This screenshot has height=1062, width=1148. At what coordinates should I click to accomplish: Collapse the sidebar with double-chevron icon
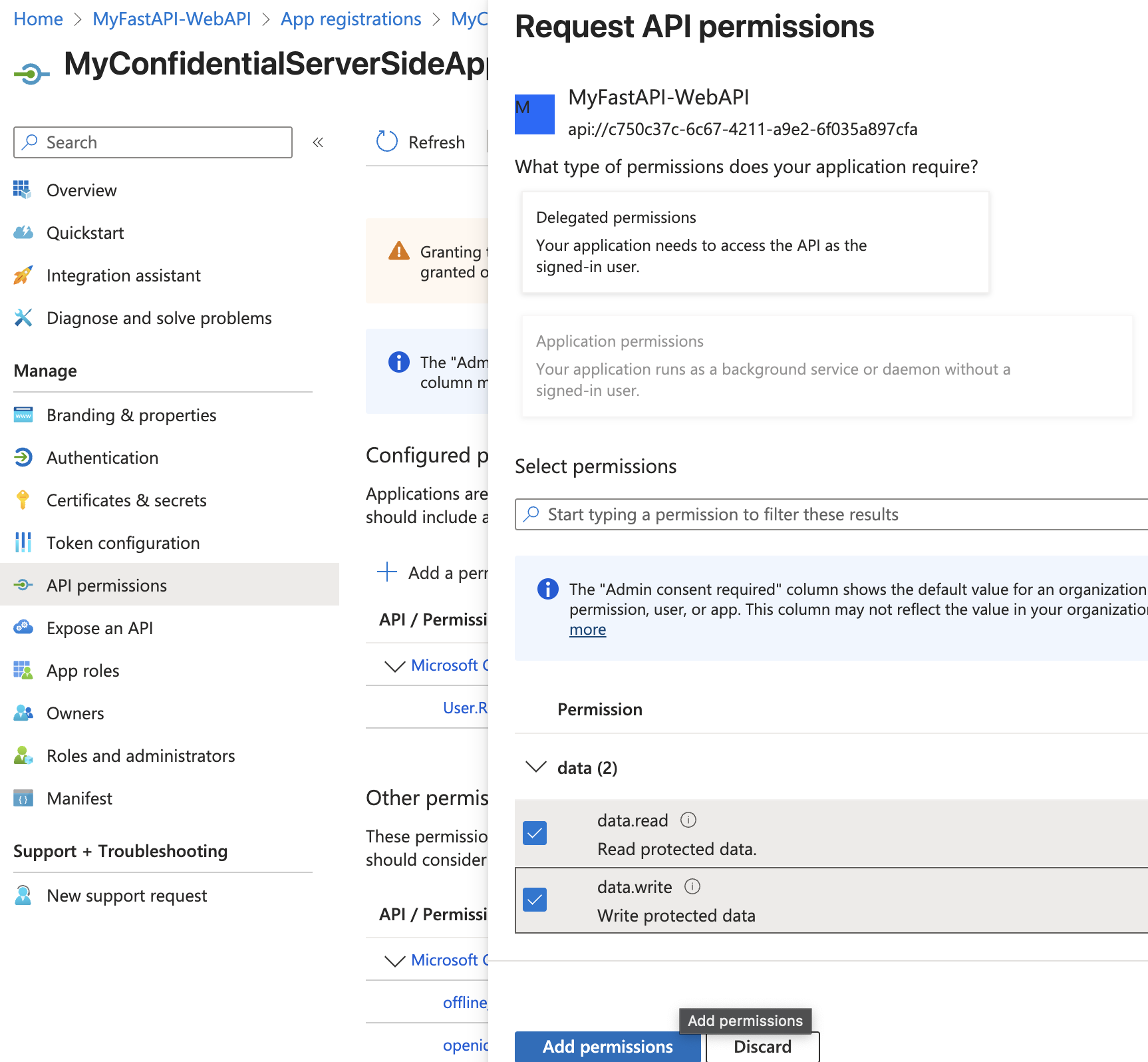[x=318, y=142]
